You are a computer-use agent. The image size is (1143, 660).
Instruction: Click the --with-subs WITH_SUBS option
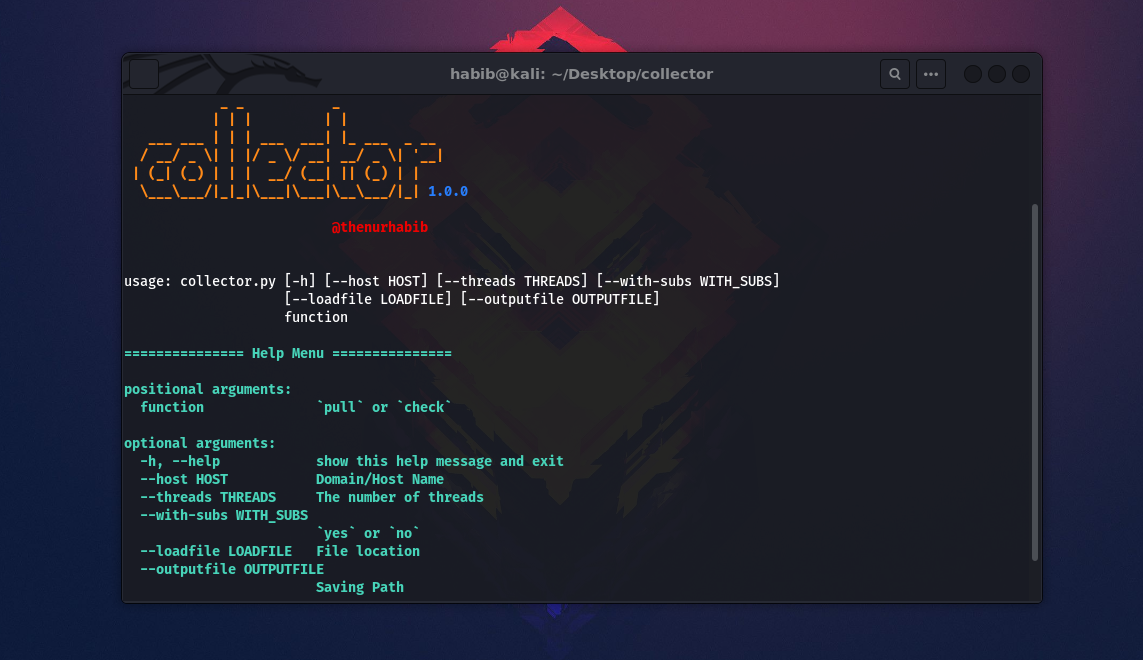point(224,515)
